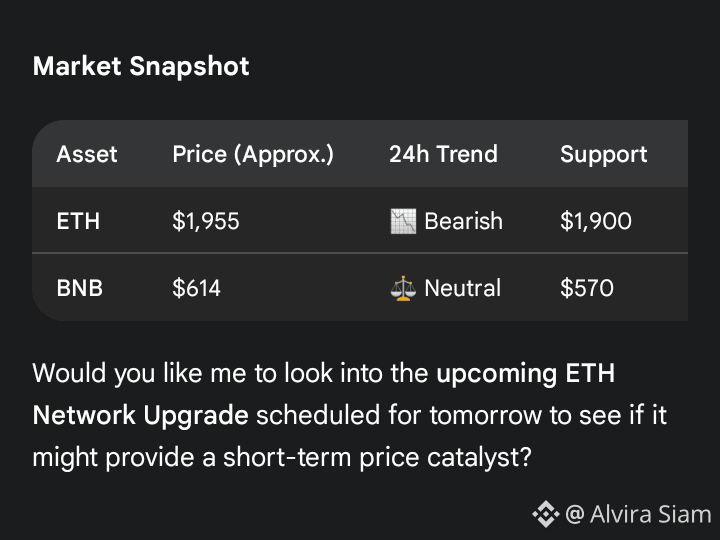
Task: Click the Market Snapshot heading
Action: 141,66
